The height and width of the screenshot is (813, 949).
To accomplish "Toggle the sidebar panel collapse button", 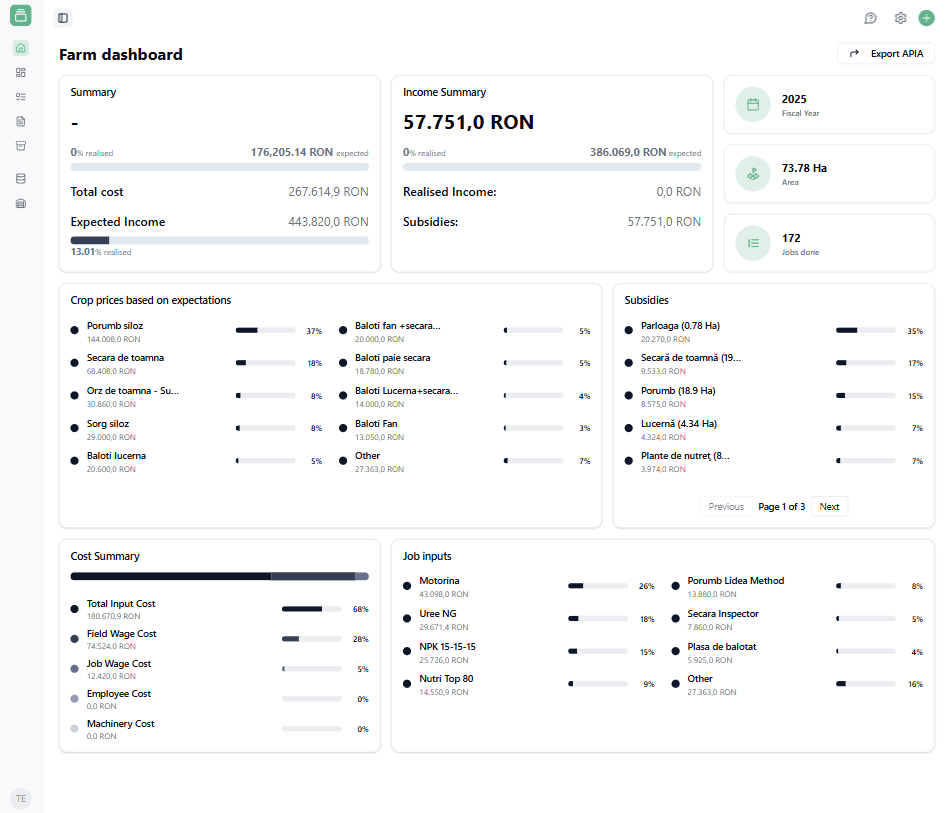I will click(x=63, y=18).
